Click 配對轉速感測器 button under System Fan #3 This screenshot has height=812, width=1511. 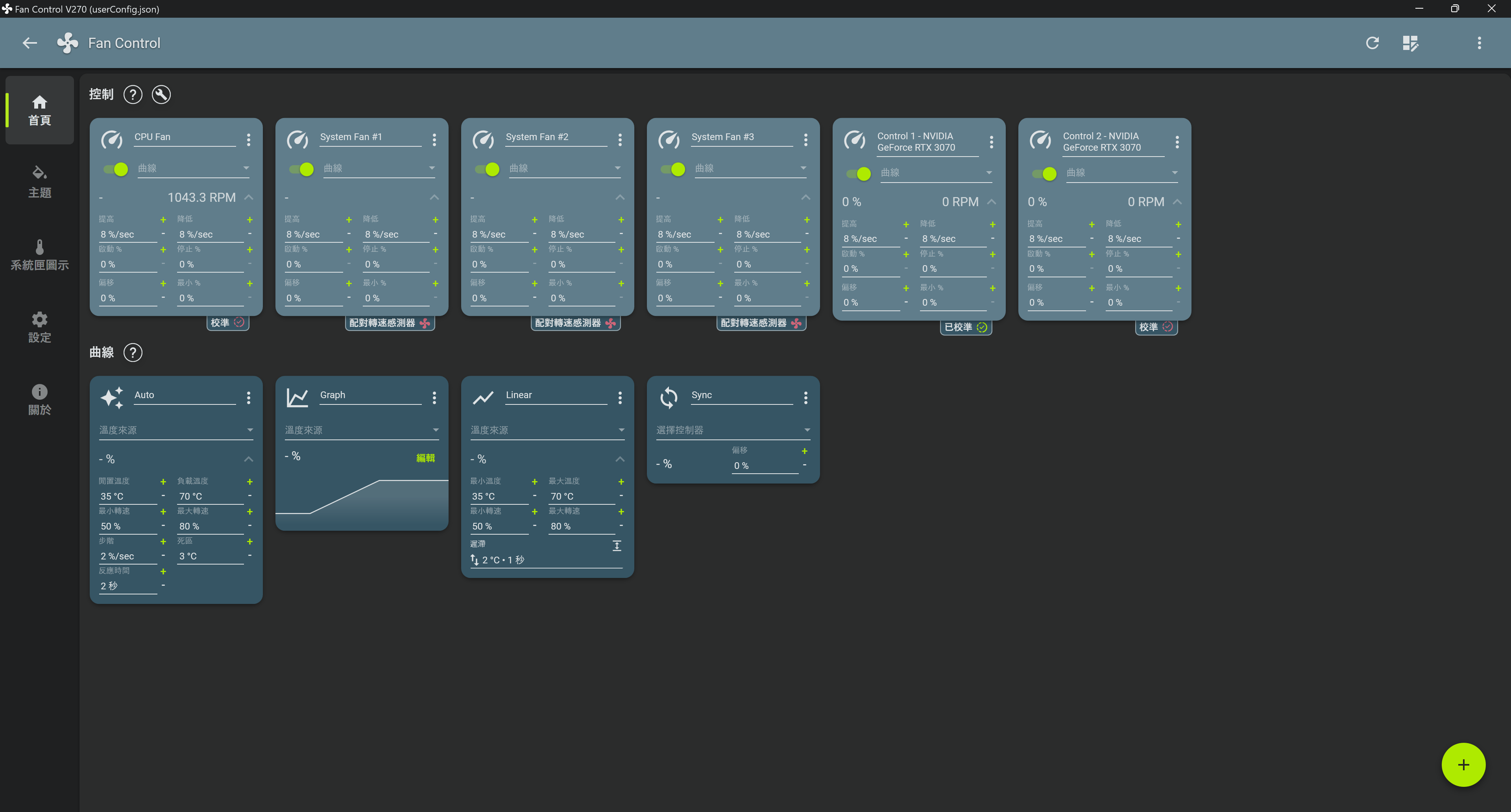click(x=761, y=323)
